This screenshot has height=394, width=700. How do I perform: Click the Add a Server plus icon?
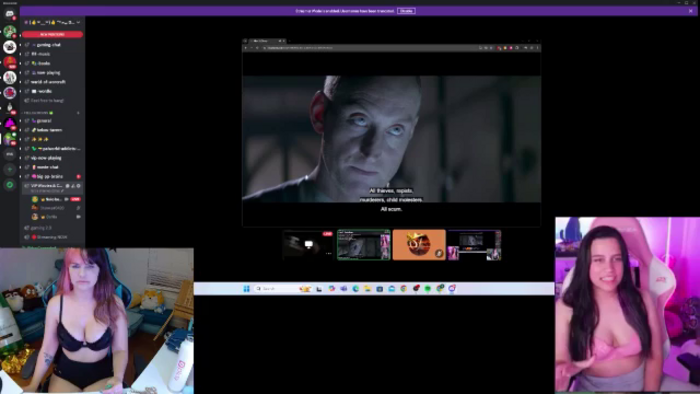coord(9,169)
